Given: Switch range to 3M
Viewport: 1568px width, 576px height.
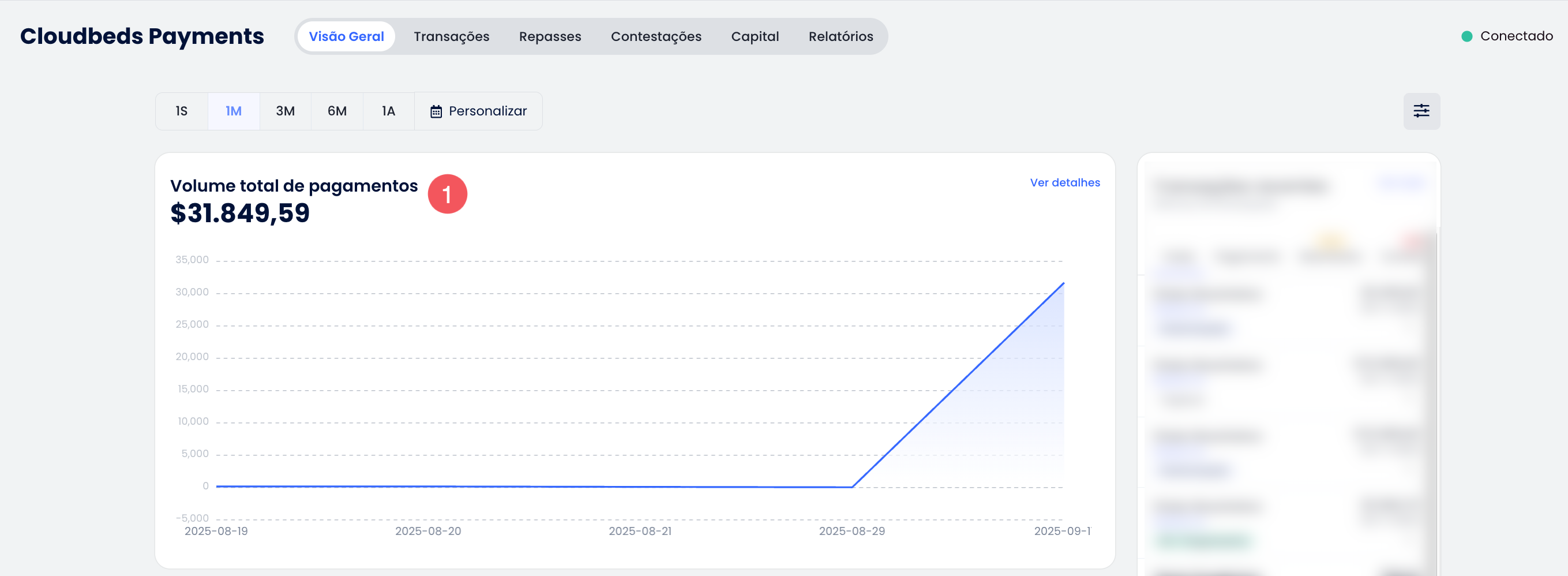Looking at the screenshot, I should [x=285, y=111].
